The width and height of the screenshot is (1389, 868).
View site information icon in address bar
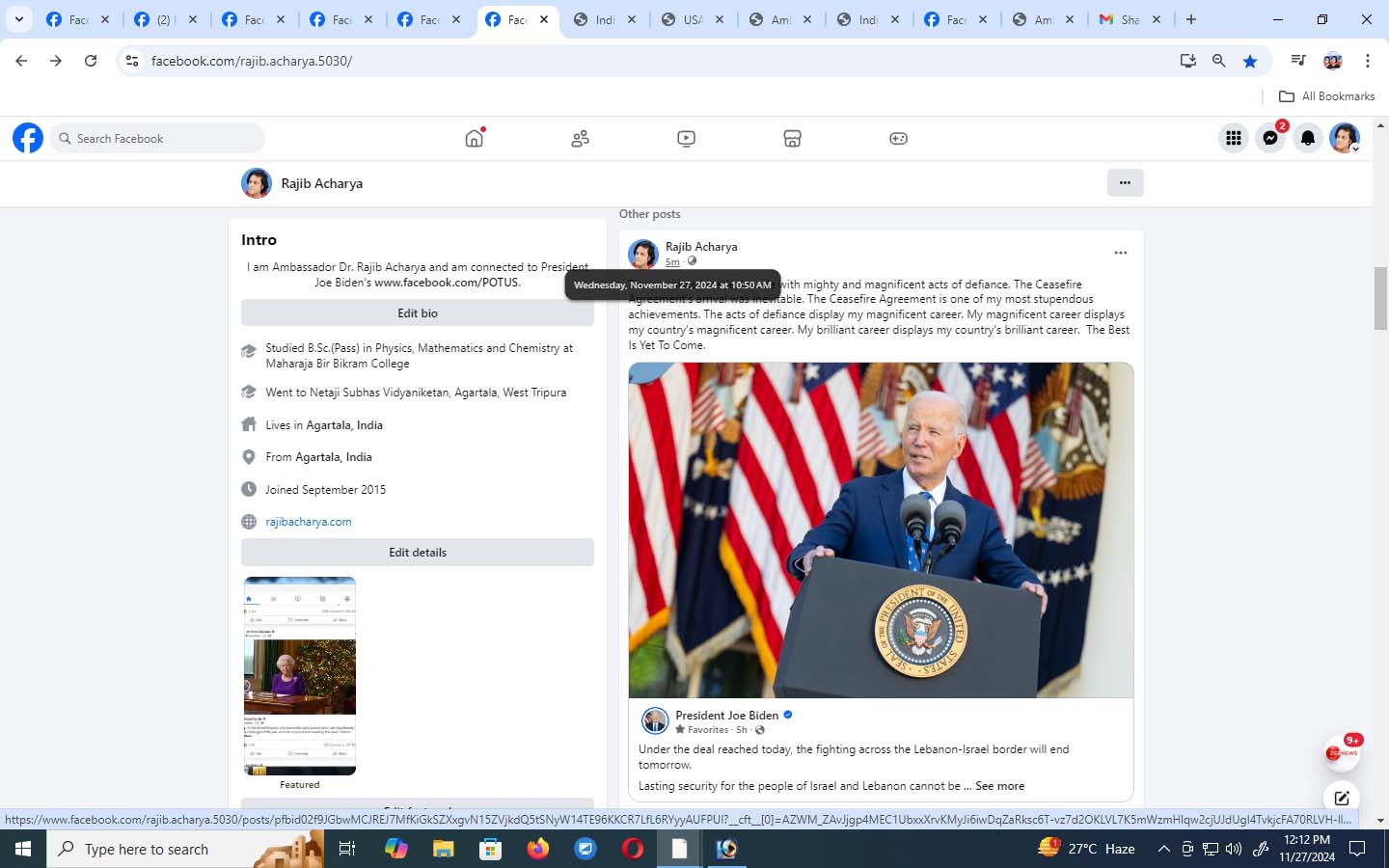132,61
